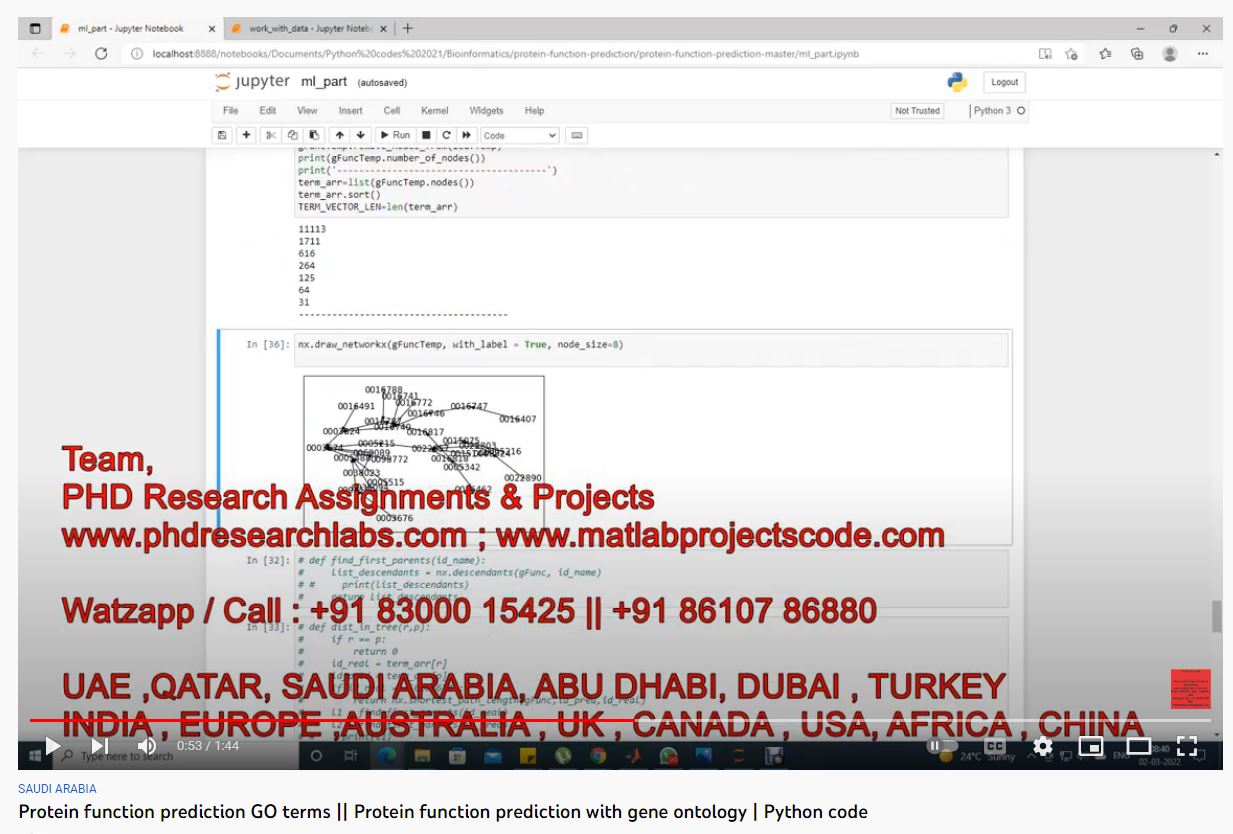Click the Run button in the Jupyter toolbar
Viewport: 1233px width, 834px height.
pyautogui.click(x=395, y=135)
